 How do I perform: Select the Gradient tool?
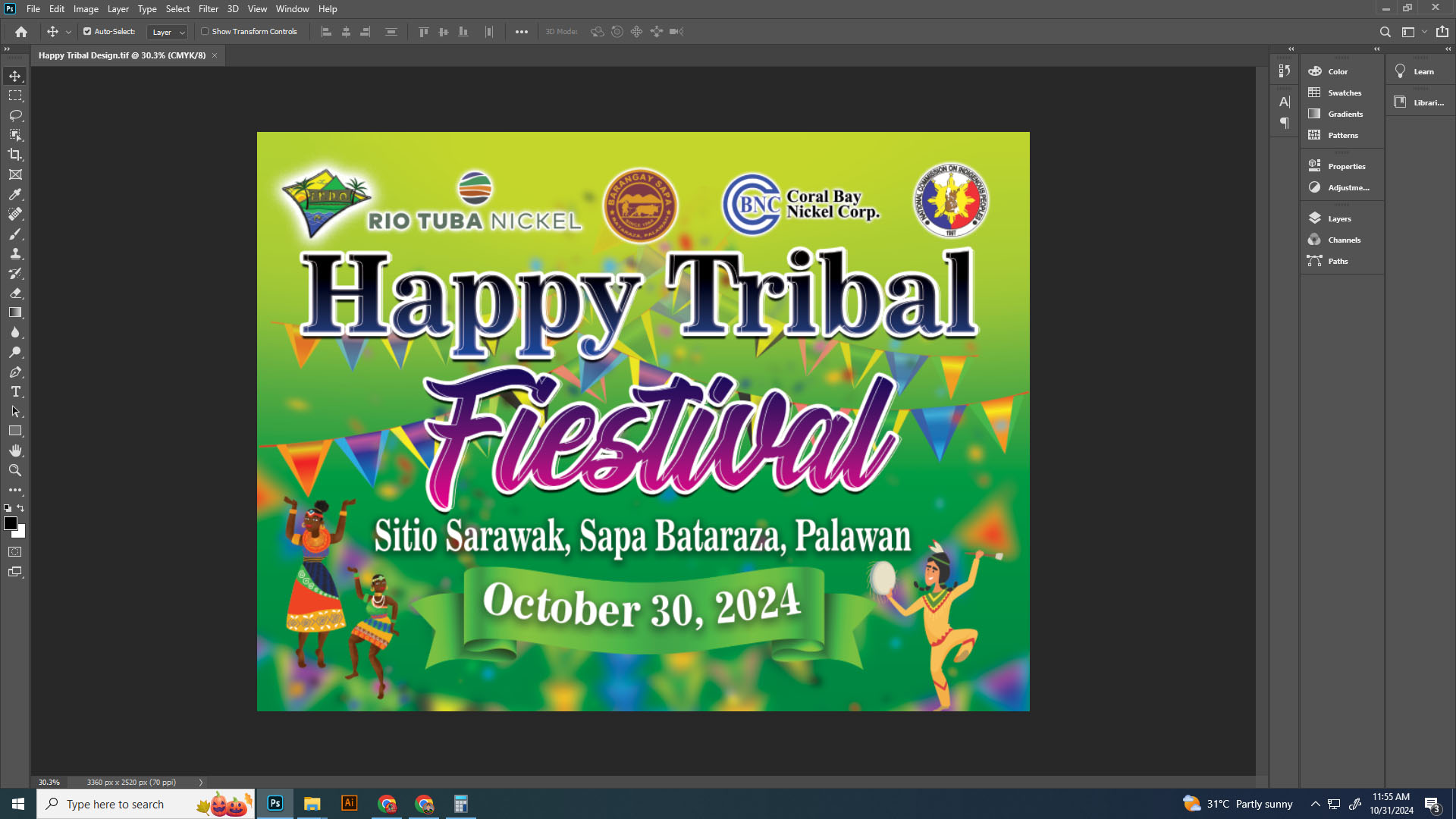(15, 312)
